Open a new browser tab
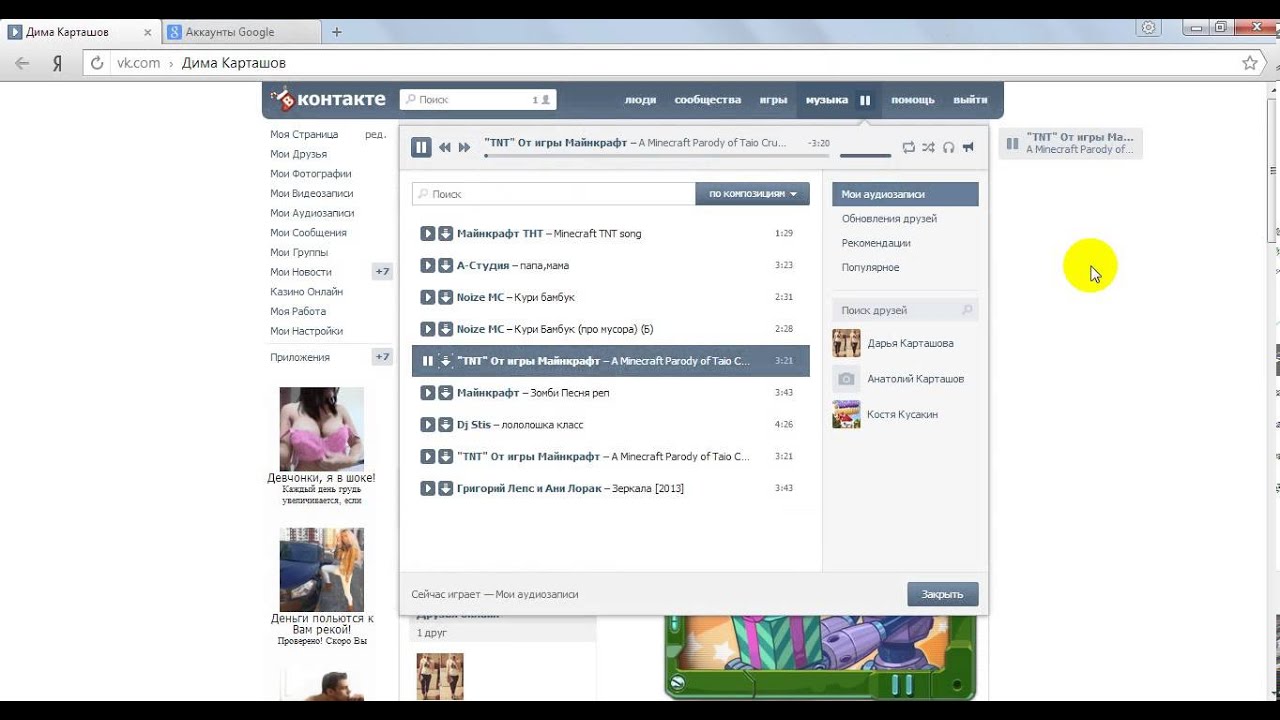The image size is (1280, 720). click(336, 32)
